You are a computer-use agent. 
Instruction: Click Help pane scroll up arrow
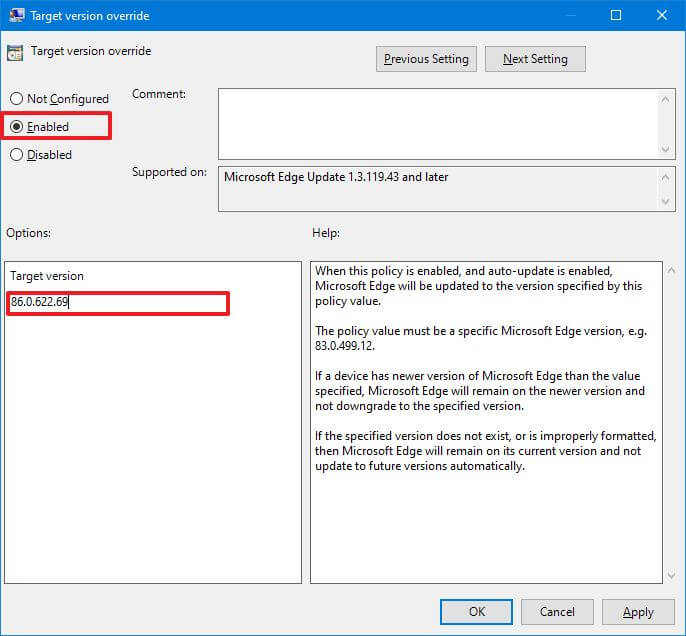[670, 271]
